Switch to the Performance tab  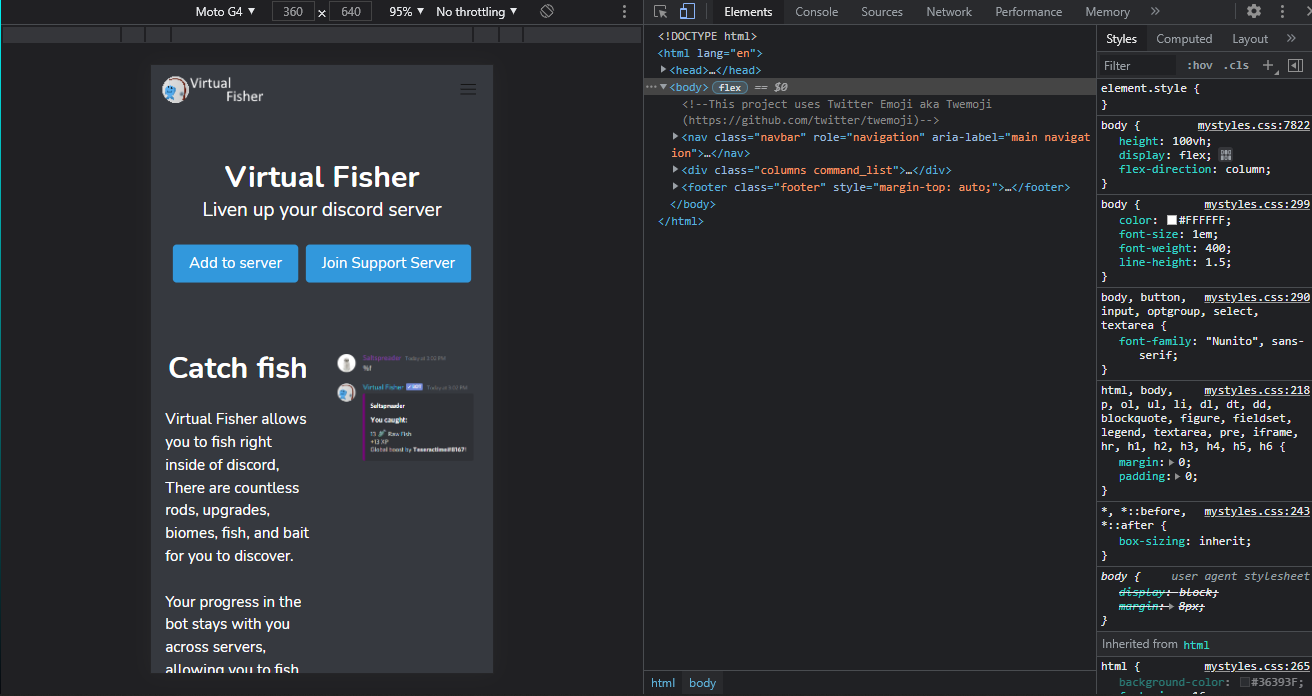click(1028, 12)
